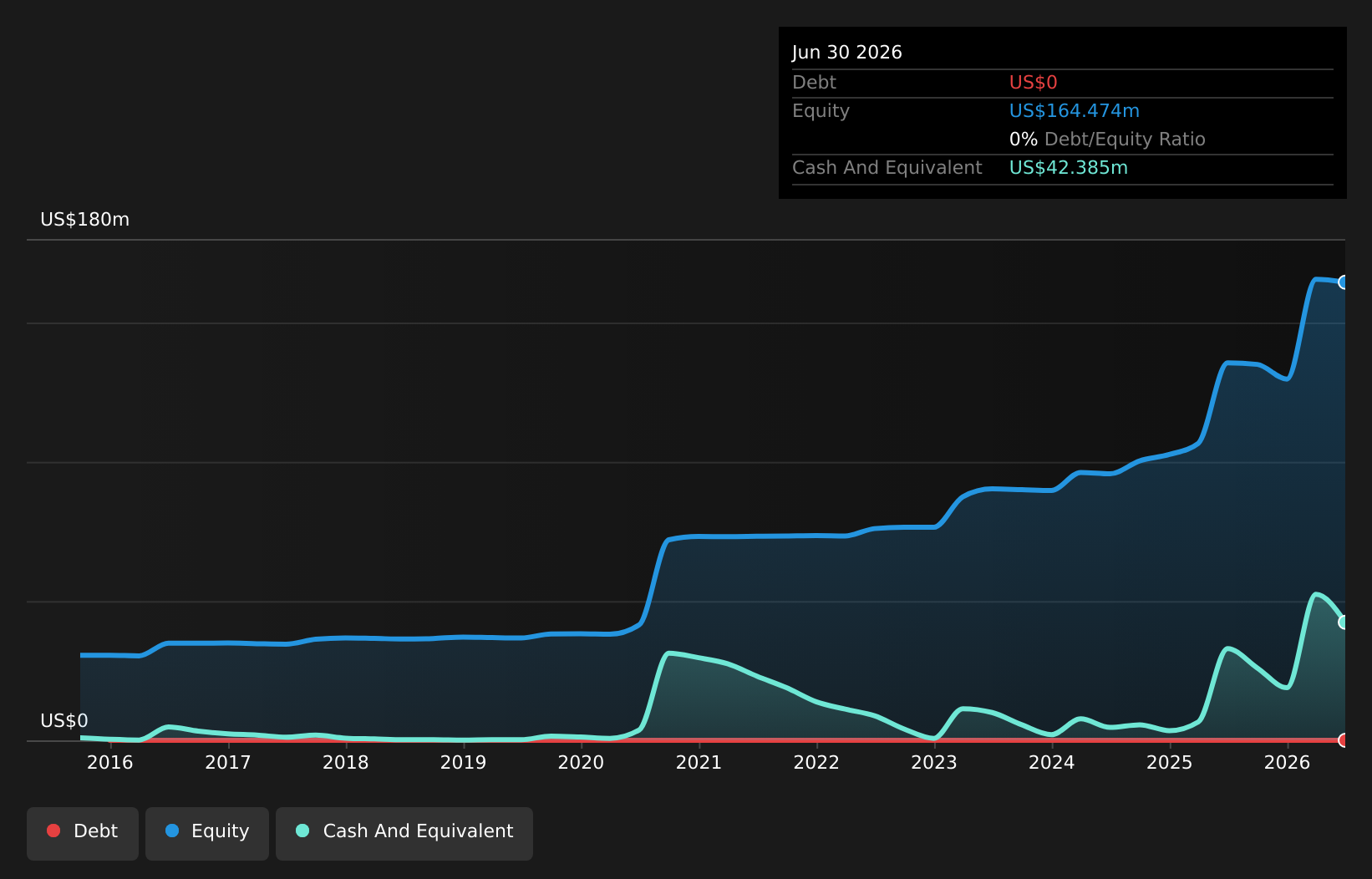Click the Debt US$0 value in tooltip
The width and height of the screenshot is (1372, 879).
point(1034,83)
